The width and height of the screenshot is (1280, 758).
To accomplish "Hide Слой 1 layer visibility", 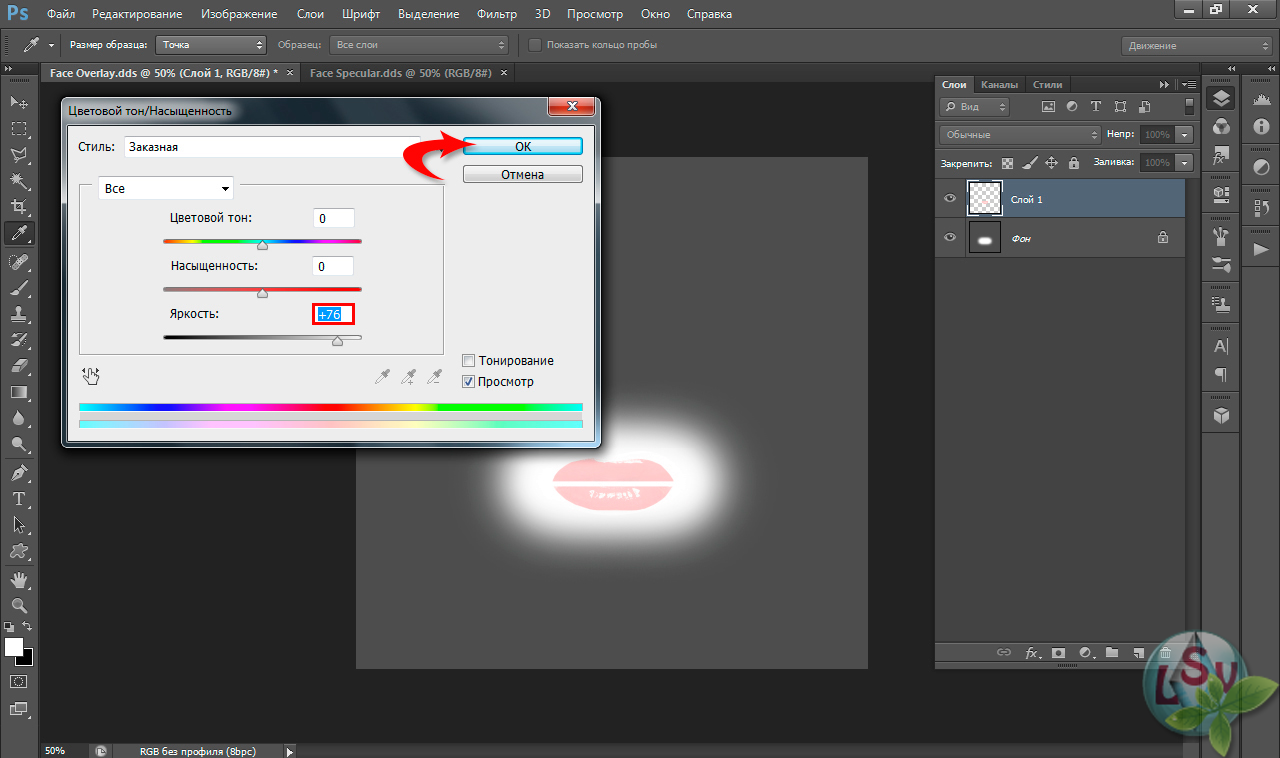I will (950, 199).
